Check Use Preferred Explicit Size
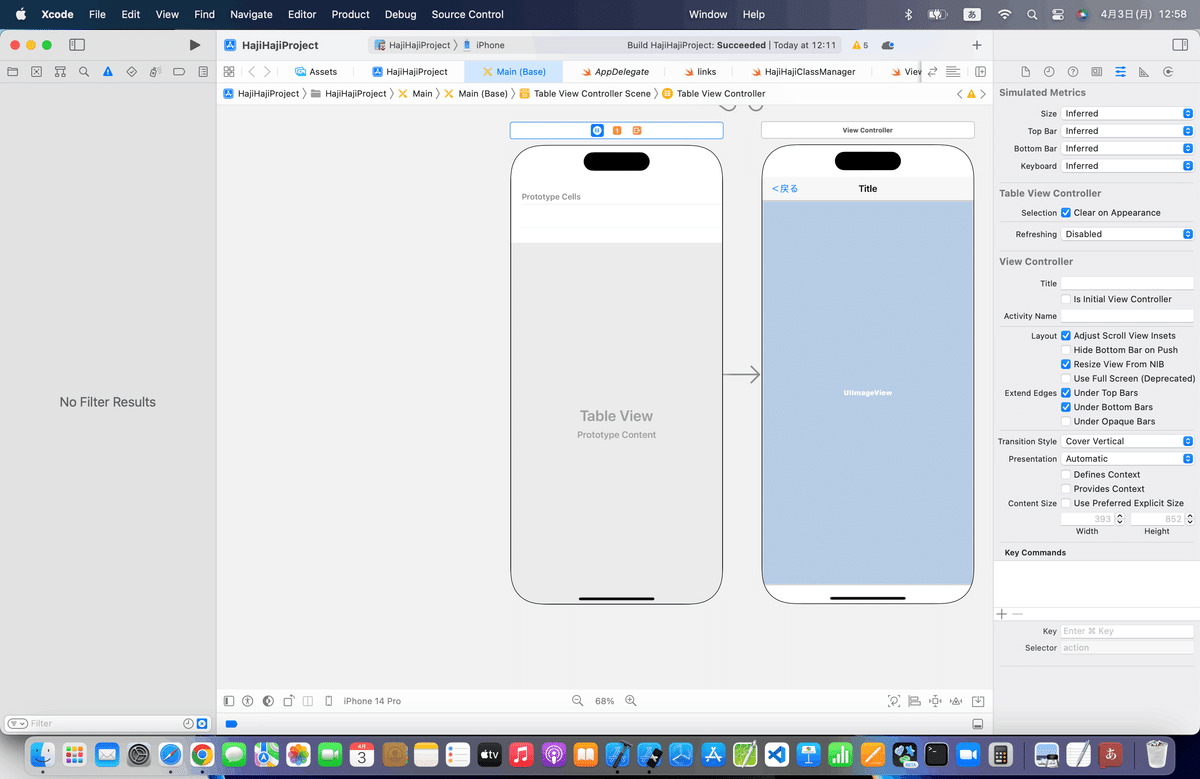Image resolution: width=1200 pixels, height=779 pixels. 1065,503
